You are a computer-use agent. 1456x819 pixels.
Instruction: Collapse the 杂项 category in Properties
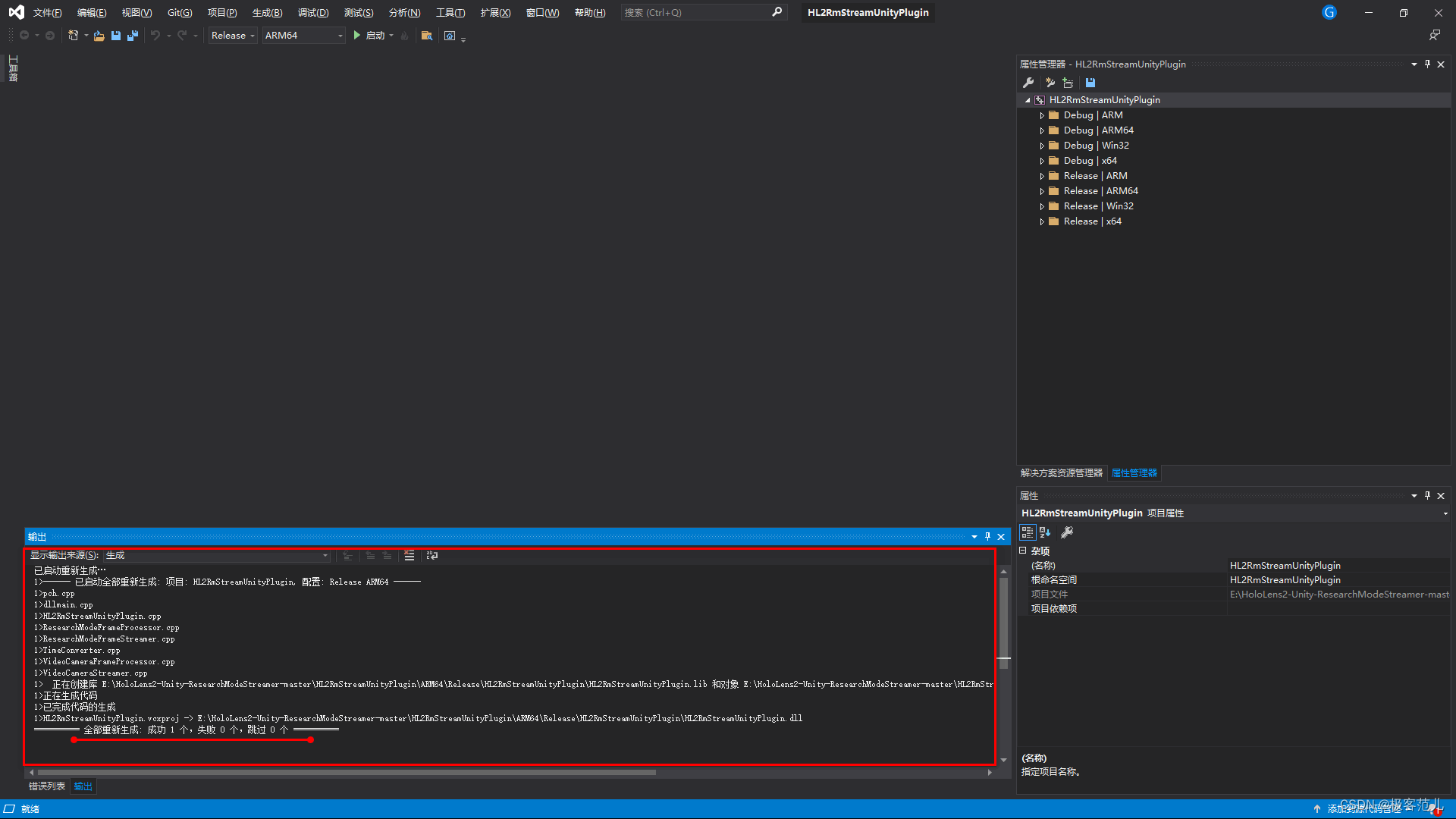[x=1023, y=551]
